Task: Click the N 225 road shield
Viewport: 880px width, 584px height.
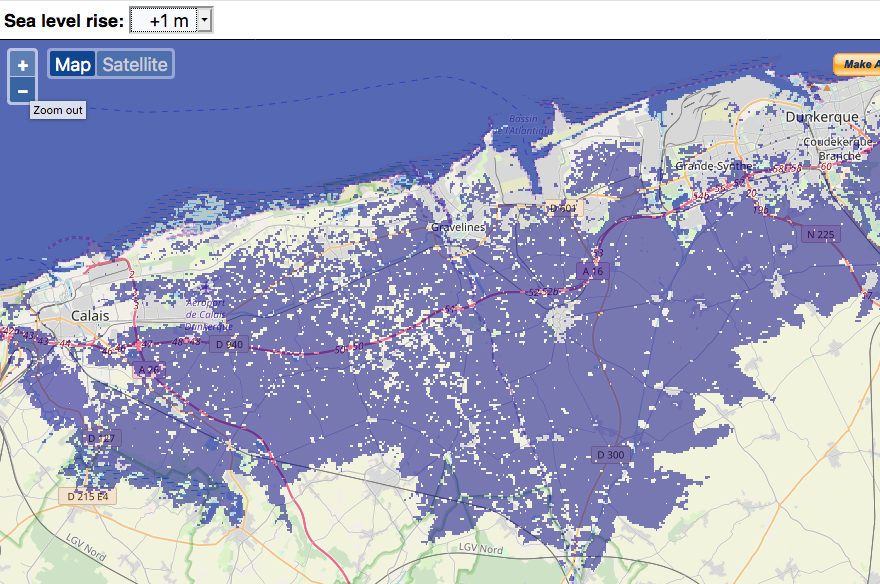Action: pos(820,235)
